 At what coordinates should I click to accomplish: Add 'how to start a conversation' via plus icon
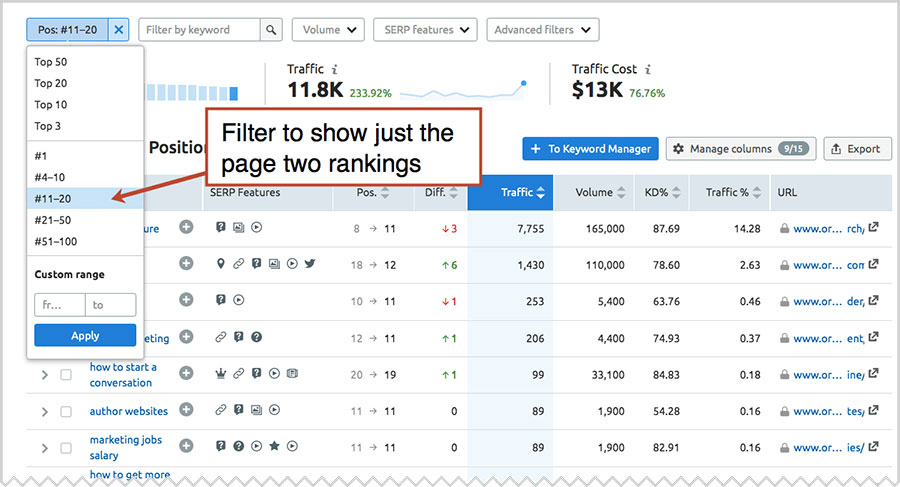(x=186, y=373)
